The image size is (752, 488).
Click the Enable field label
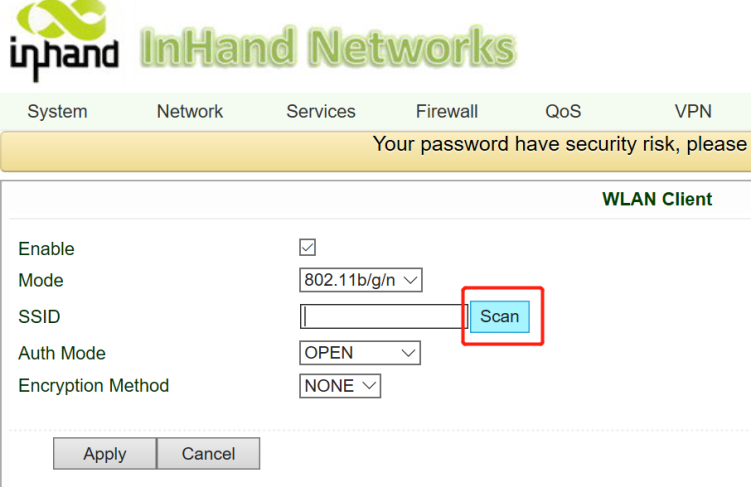point(46,249)
